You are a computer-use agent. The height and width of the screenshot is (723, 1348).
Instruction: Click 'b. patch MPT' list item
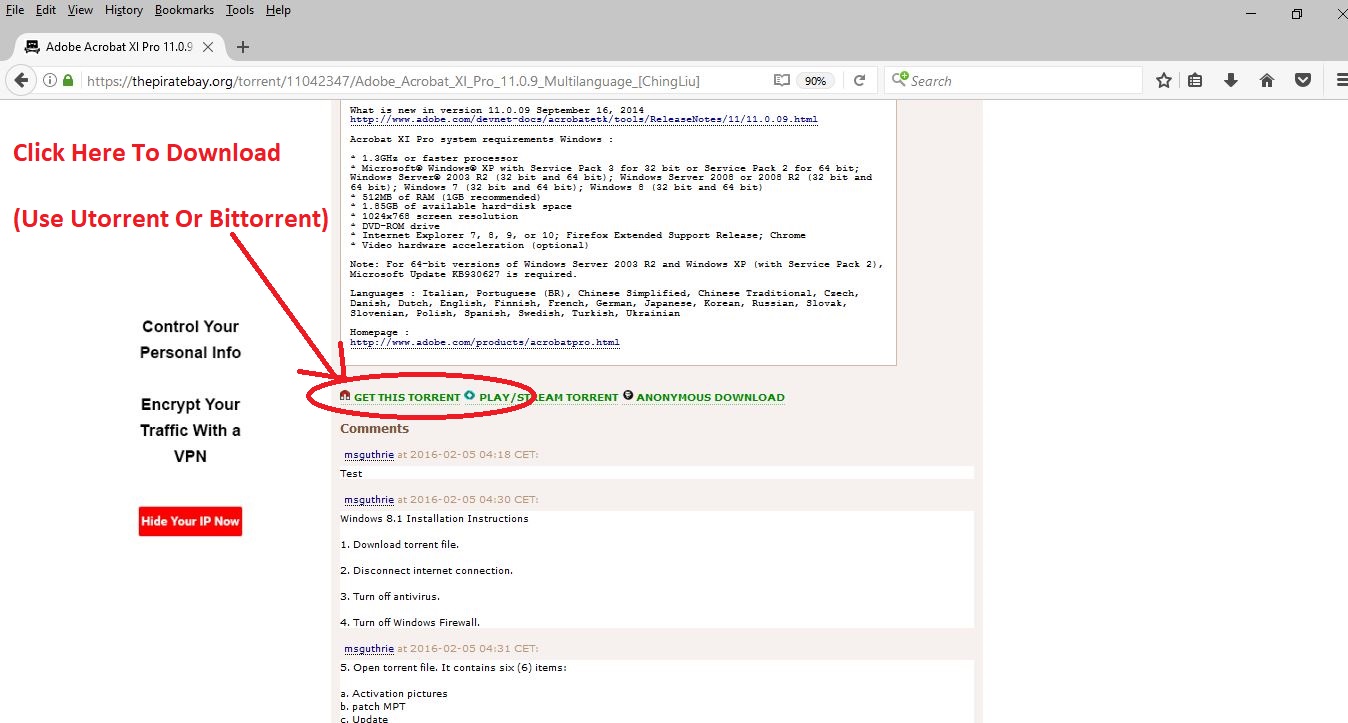(373, 707)
